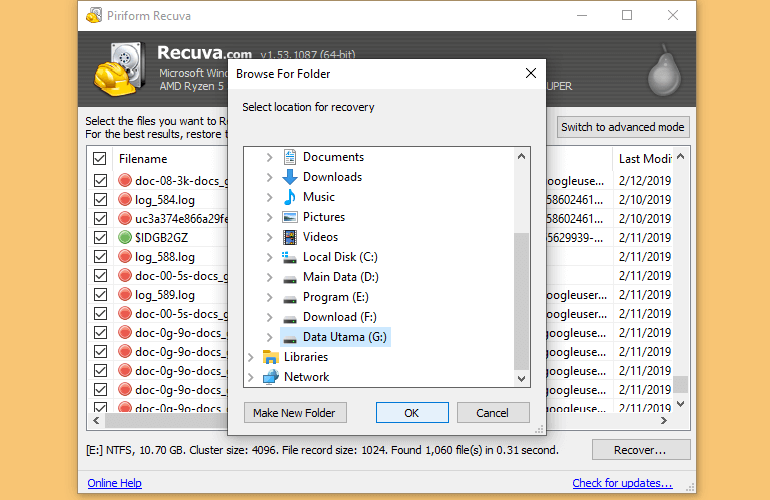Click the Downloads blue arrow icon

pos(290,177)
